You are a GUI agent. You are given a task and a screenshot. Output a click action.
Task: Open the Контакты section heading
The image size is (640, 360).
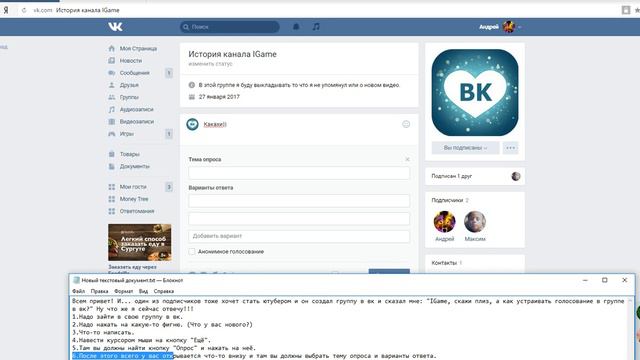[444, 263]
